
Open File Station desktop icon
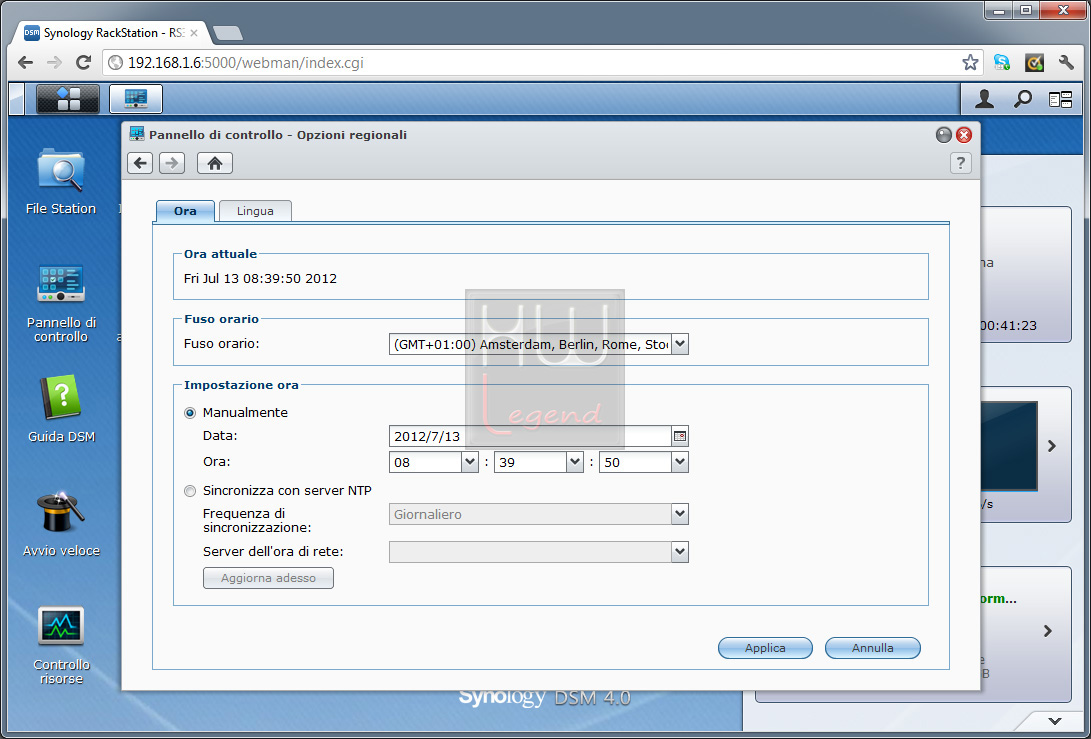pos(61,182)
